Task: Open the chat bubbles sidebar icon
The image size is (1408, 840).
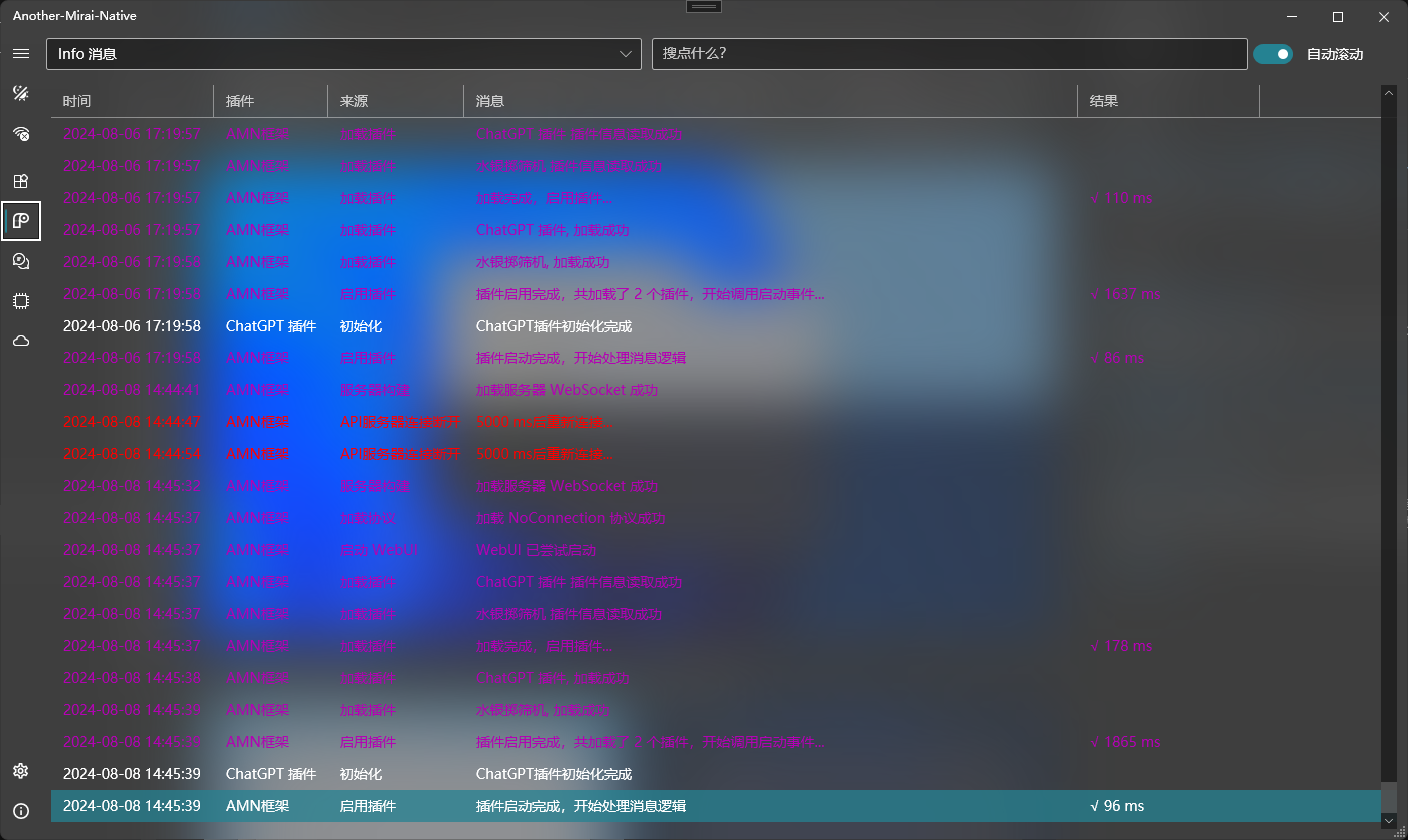Action: point(21,261)
